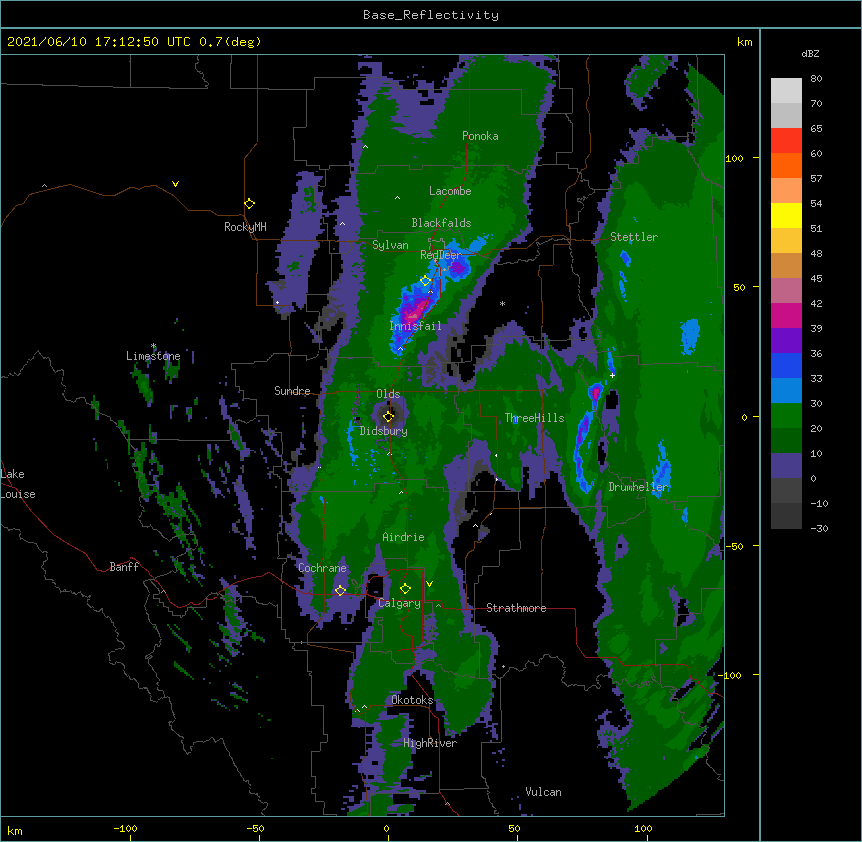Pick the dark green 10-20 dBZ swatch
The height and width of the screenshot is (842, 862).
pyautogui.click(x=786, y=441)
